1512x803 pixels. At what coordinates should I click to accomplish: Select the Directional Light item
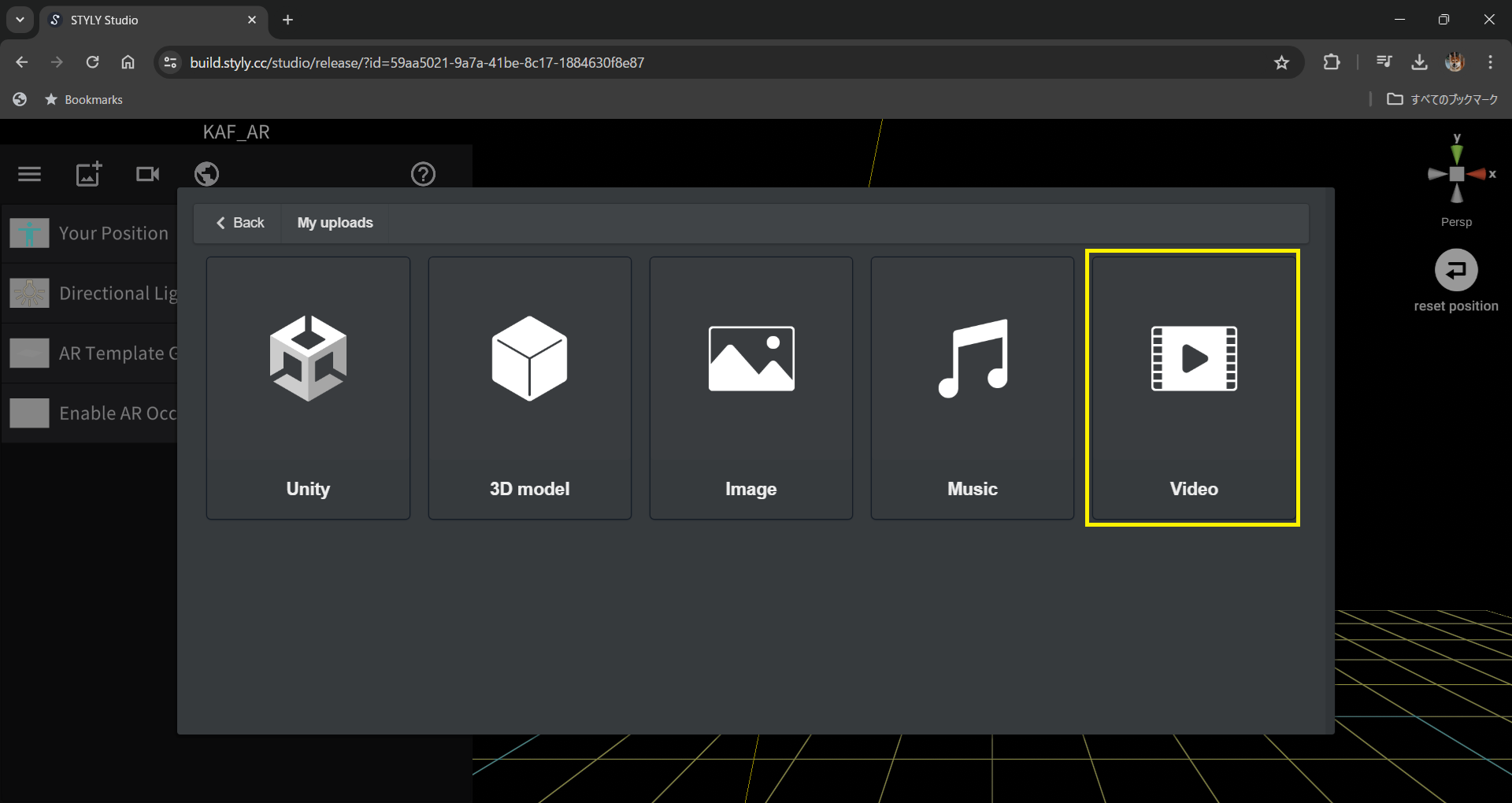coord(90,293)
